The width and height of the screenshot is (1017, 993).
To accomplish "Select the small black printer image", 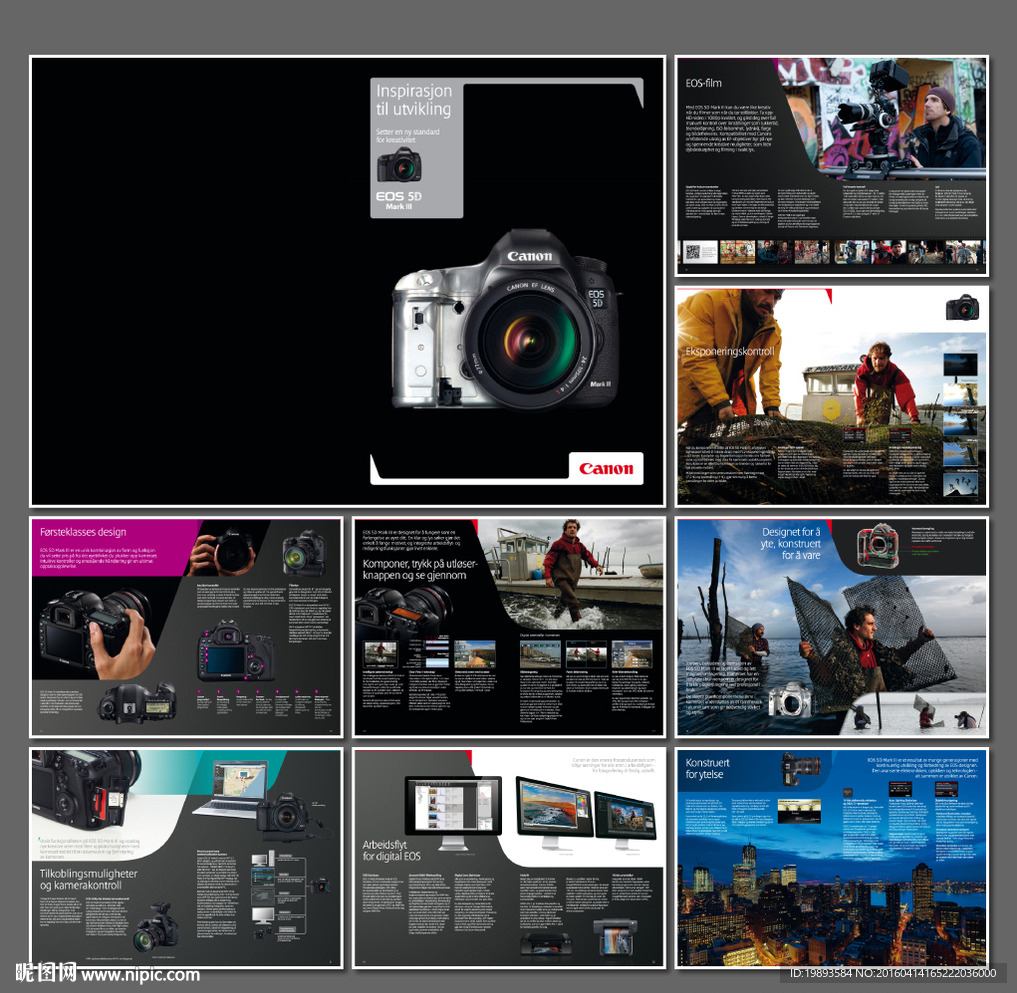I will pos(547,943).
